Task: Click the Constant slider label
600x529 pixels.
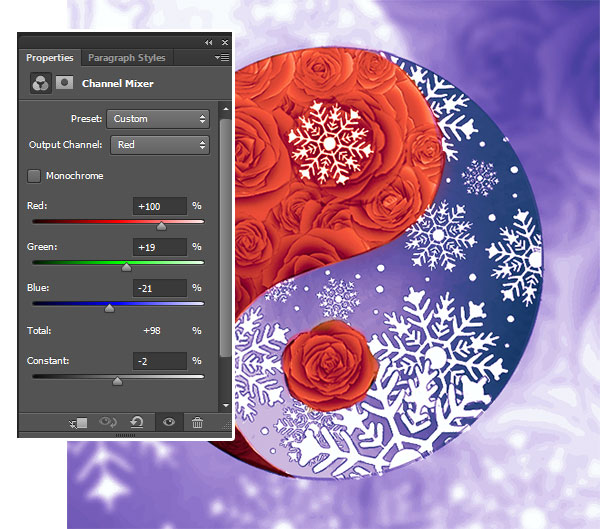Action: click(48, 361)
